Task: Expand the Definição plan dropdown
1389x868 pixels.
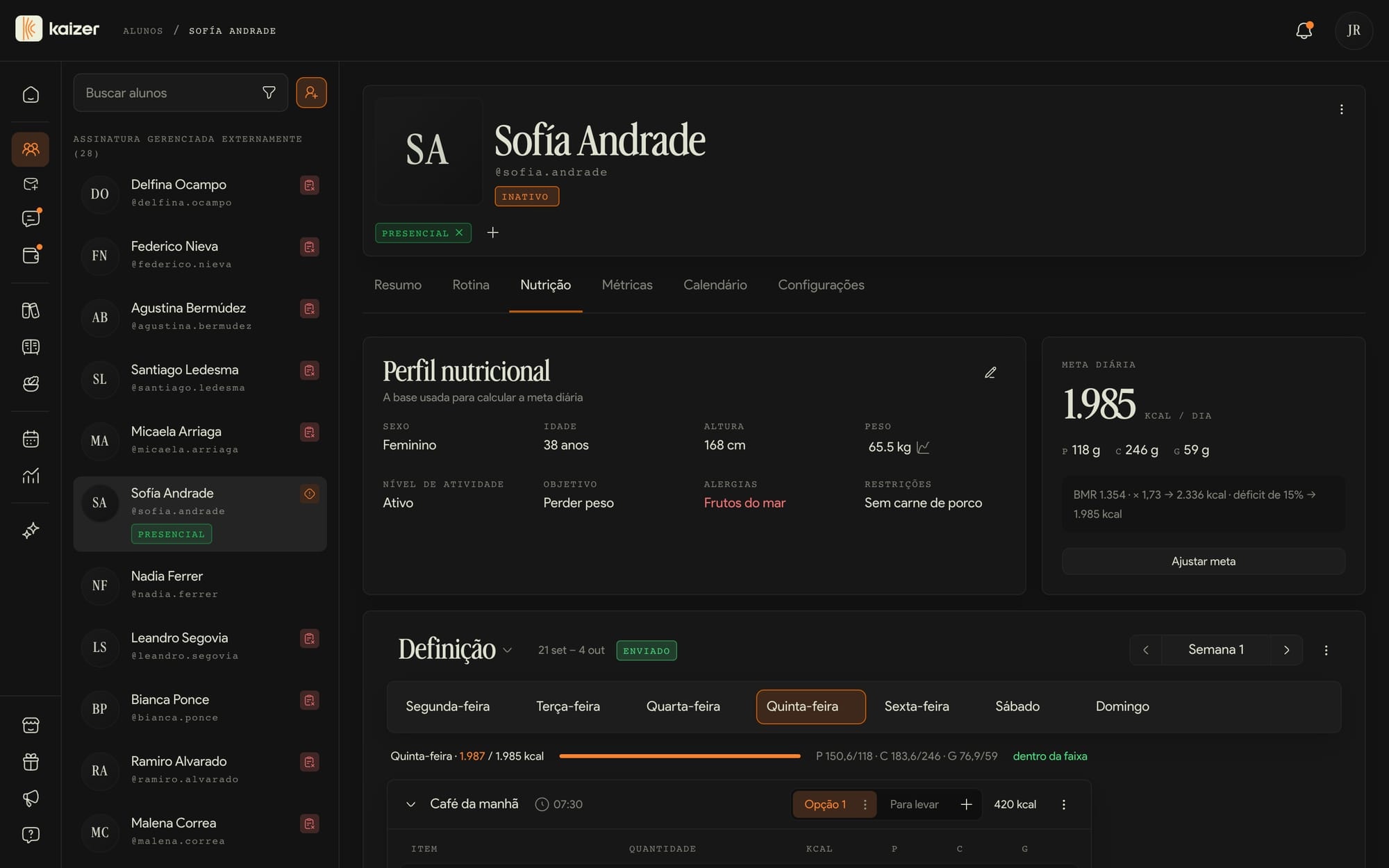Action: (507, 650)
